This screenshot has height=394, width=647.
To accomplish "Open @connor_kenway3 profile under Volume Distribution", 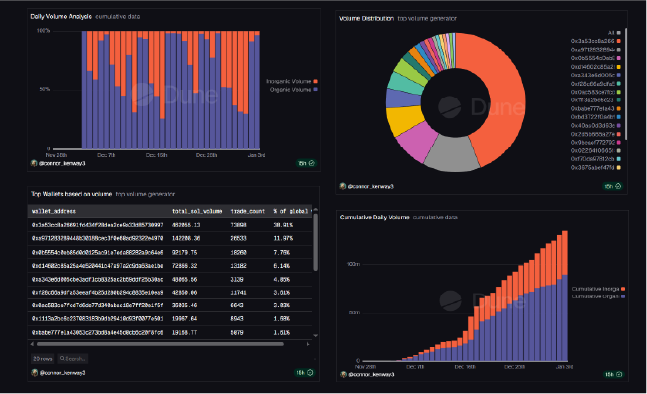I will click(x=371, y=186).
